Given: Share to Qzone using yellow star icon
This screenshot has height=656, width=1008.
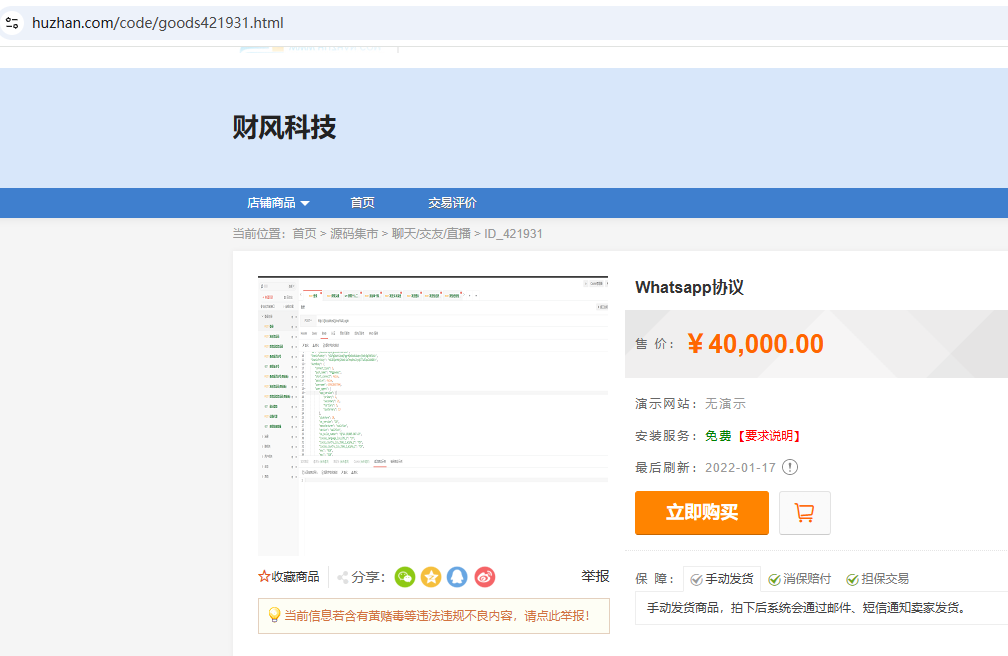Looking at the screenshot, I should [x=431, y=577].
